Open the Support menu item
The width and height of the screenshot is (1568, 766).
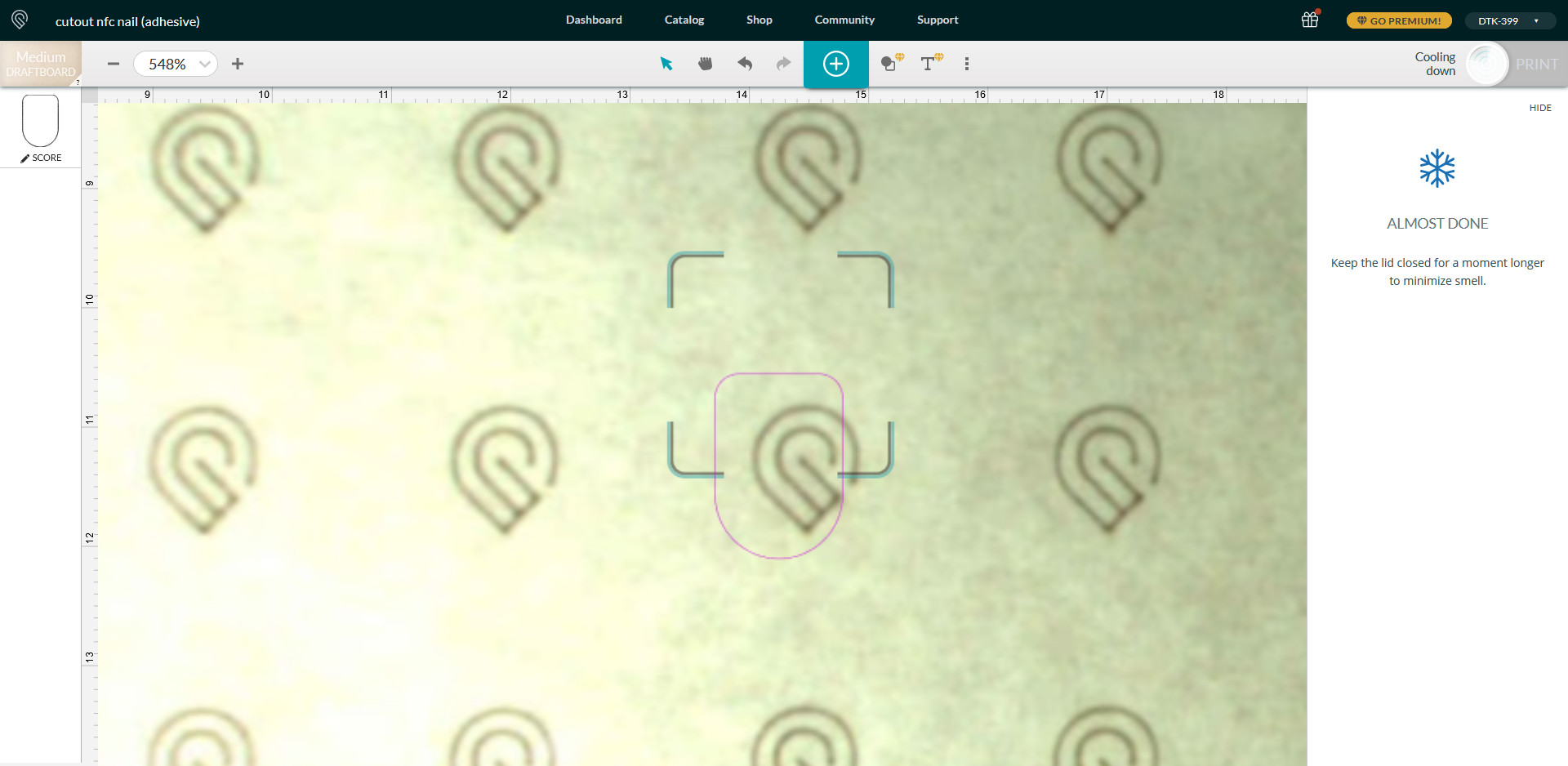[938, 20]
